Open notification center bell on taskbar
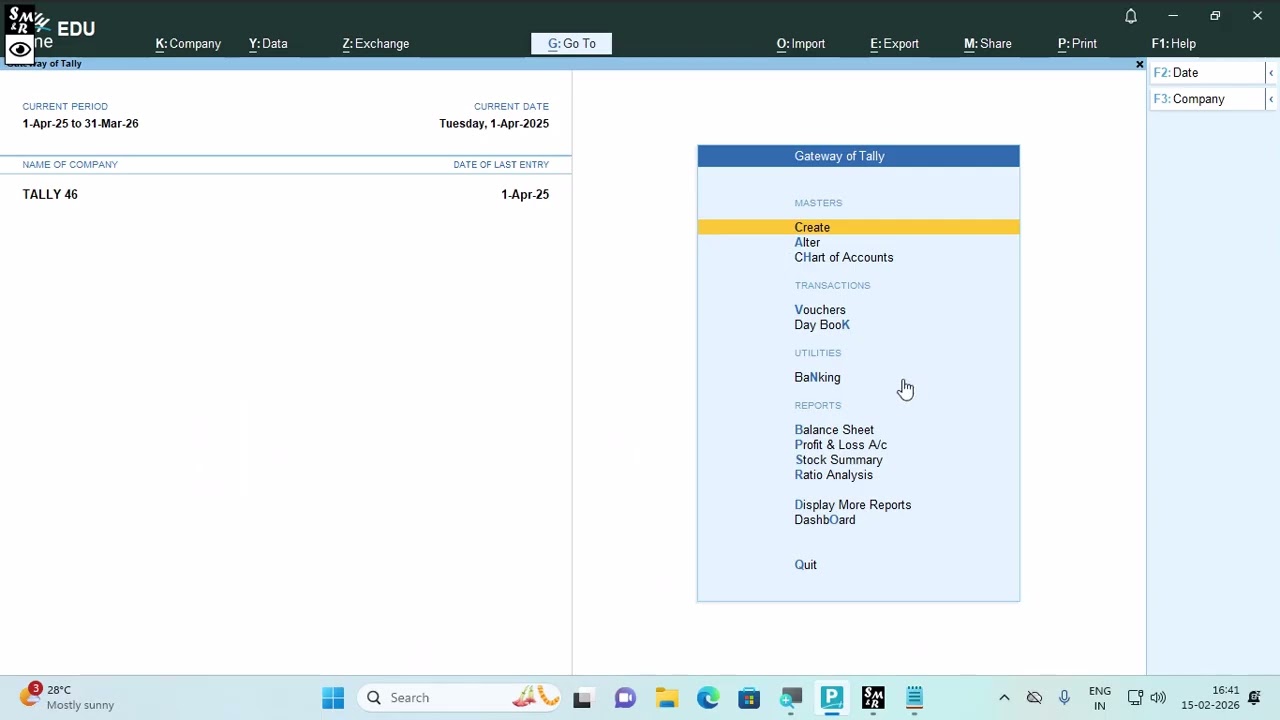This screenshot has height=720, width=1280. (x=1254, y=698)
